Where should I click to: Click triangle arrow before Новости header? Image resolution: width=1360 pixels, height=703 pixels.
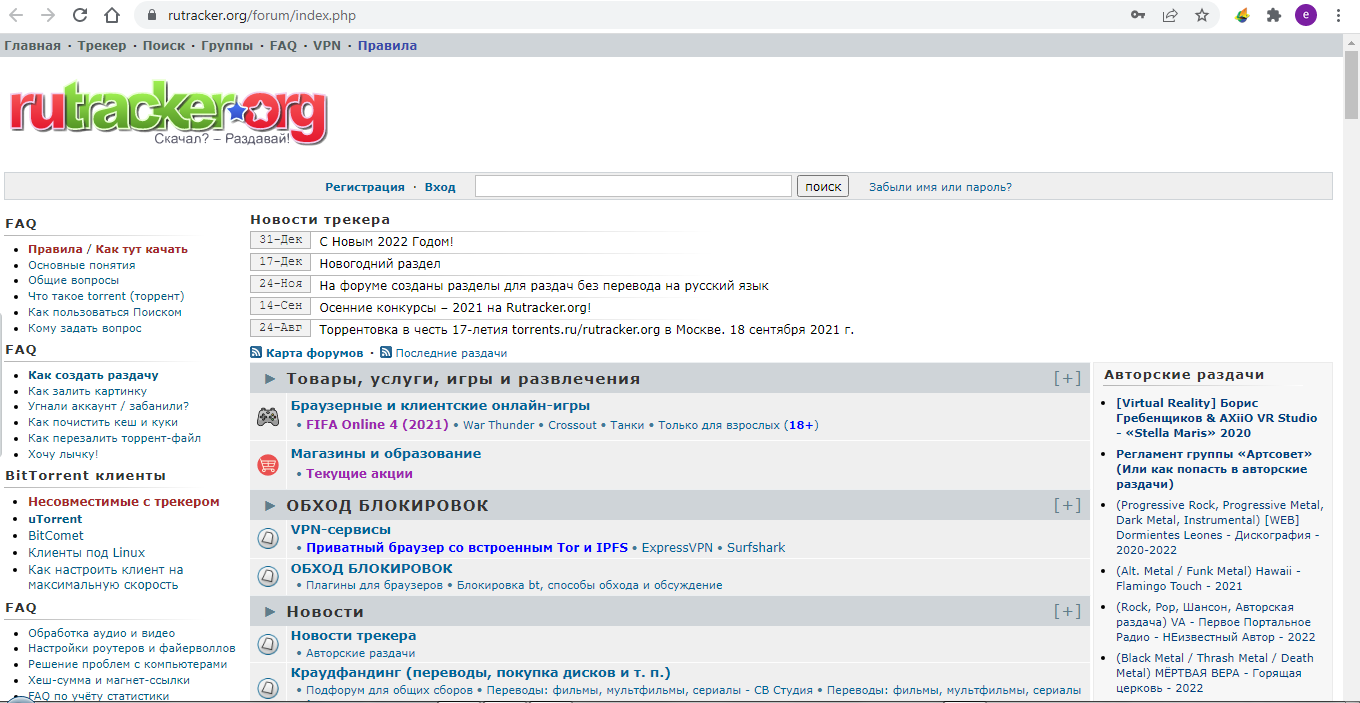pos(270,611)
